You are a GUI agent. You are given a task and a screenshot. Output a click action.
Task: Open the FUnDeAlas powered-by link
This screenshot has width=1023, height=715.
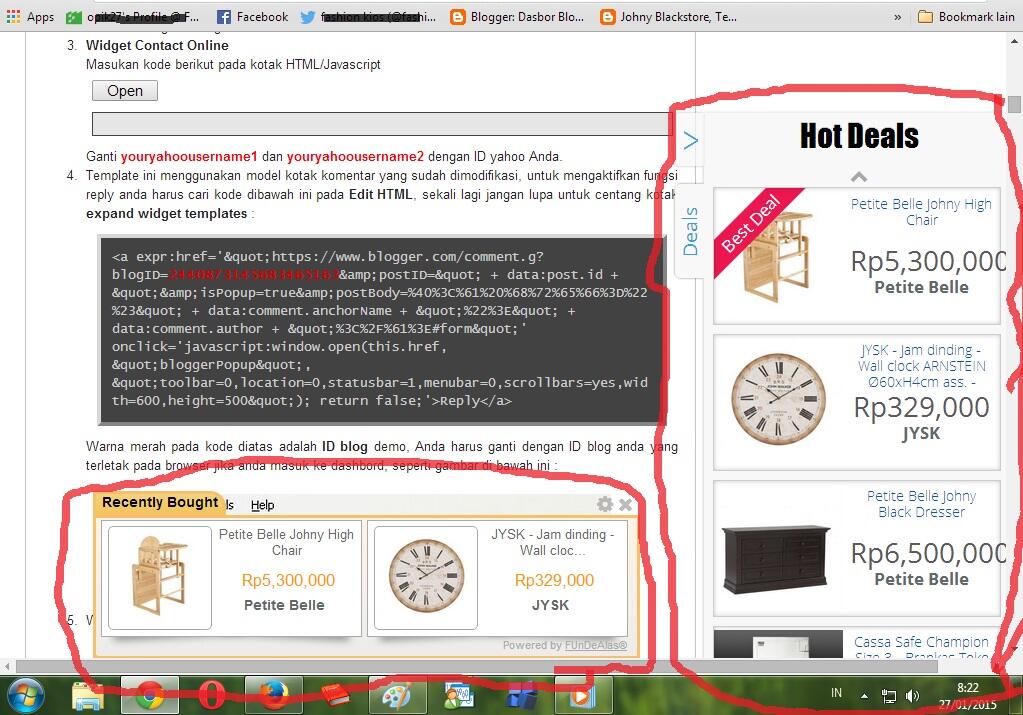pyautogui.click(x=596, y=645)
